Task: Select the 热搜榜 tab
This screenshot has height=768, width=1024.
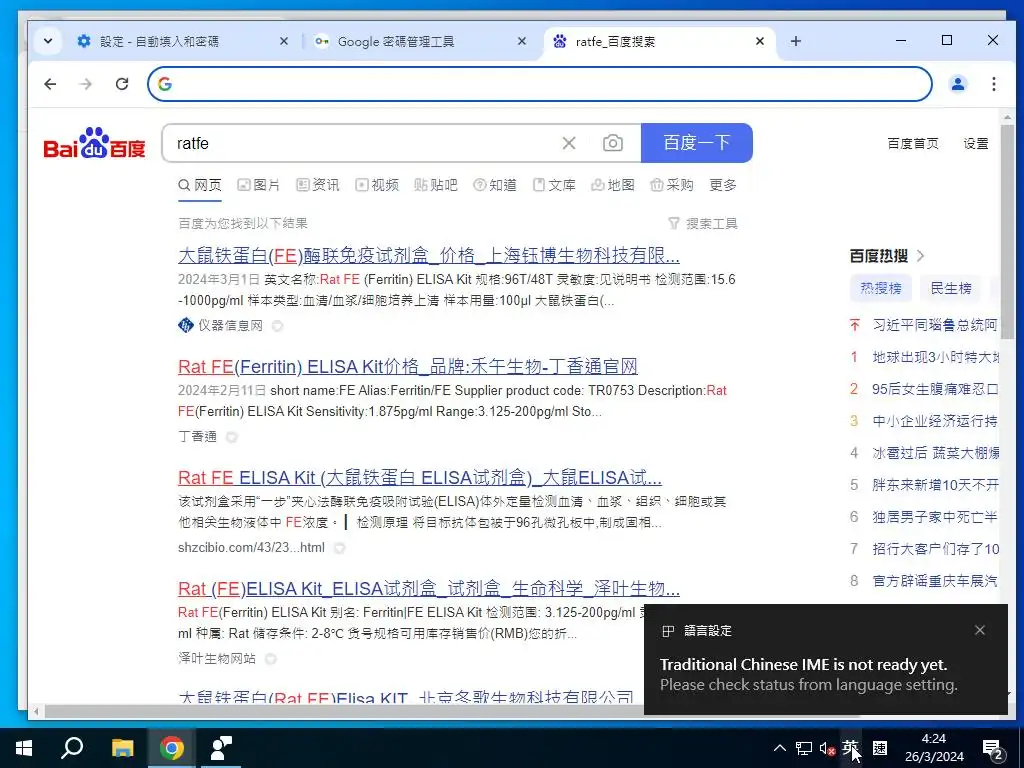Action: click(x=880, y=288)
